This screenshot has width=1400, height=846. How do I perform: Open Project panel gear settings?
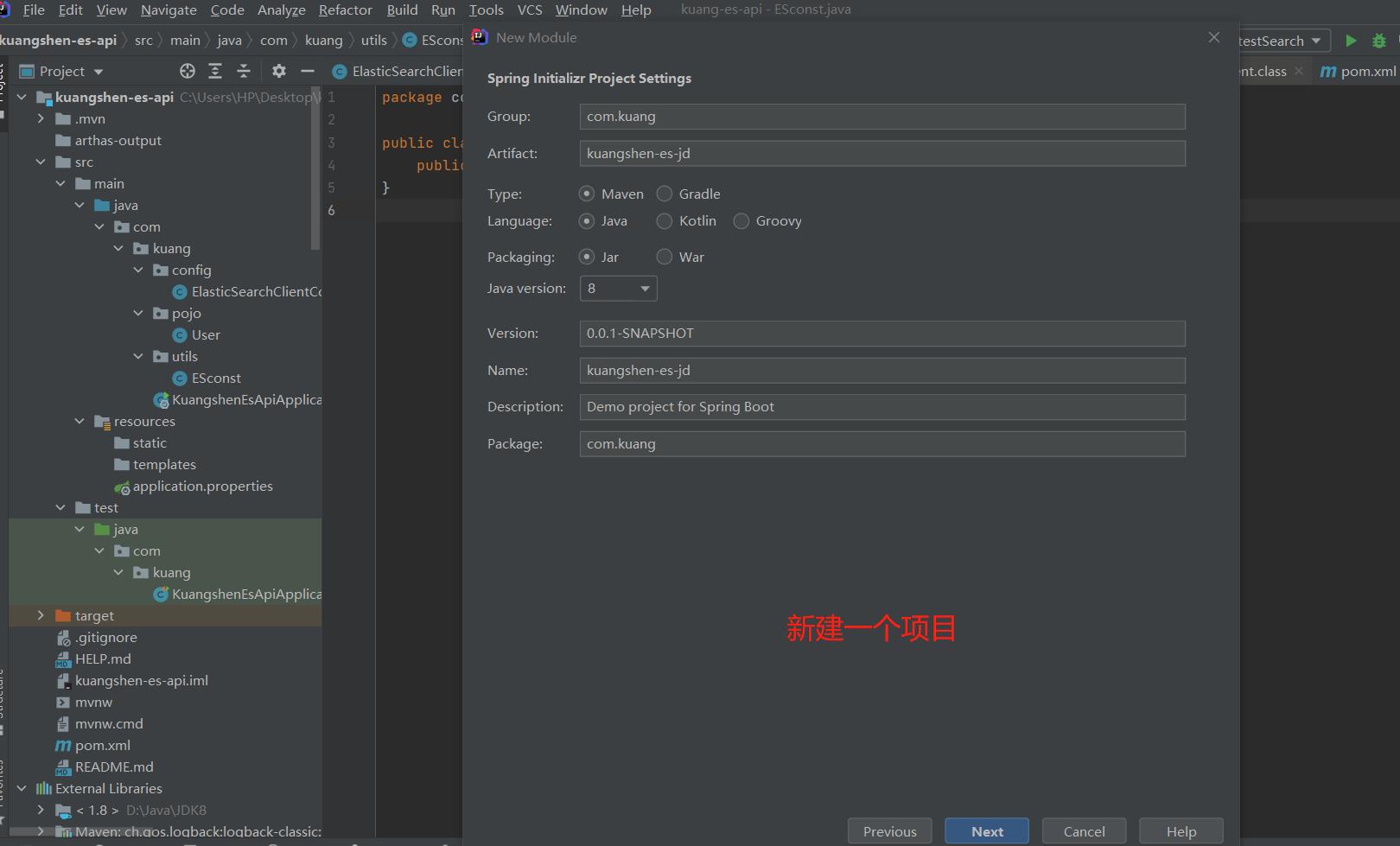click(278, 71)
